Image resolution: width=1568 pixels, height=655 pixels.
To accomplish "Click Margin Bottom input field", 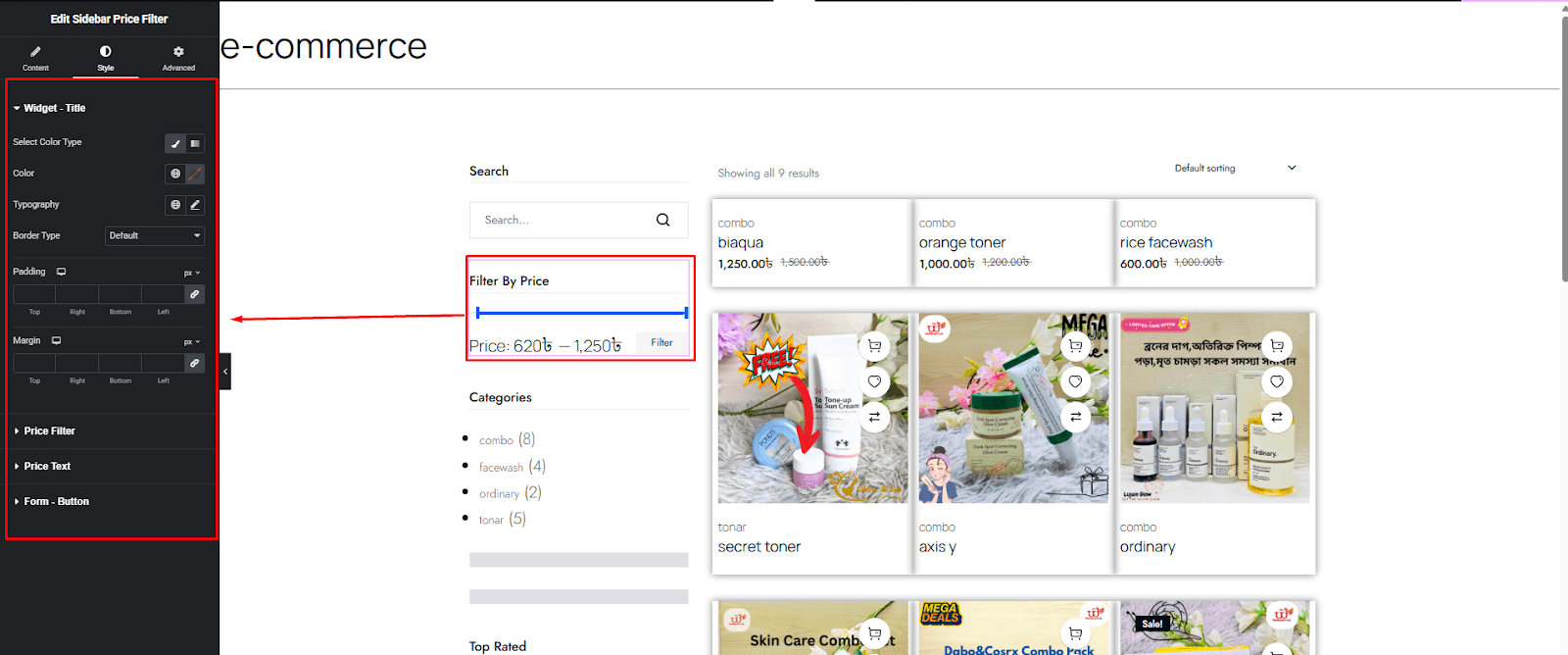I will [x=121, y=364].
